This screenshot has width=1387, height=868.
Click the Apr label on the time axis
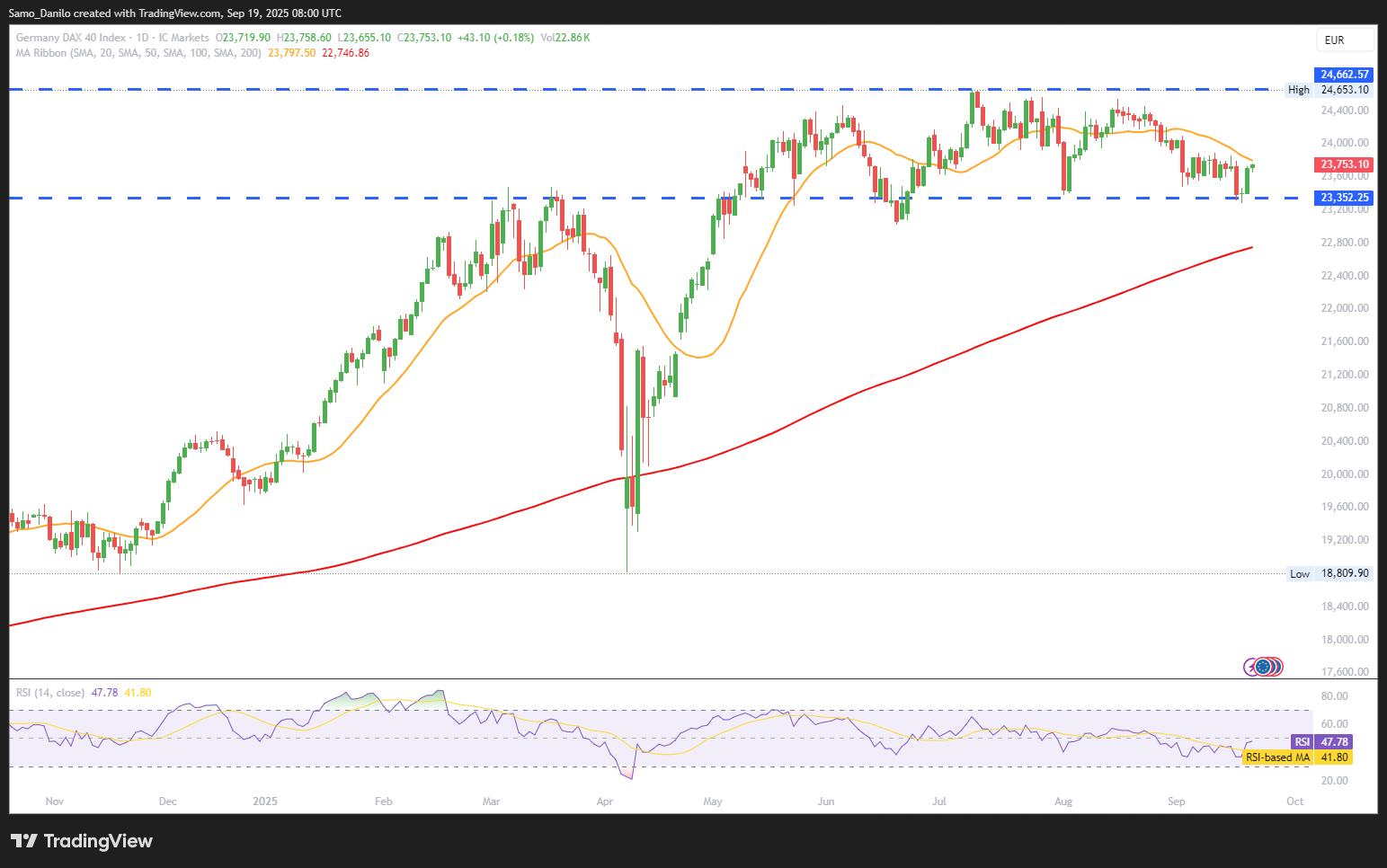(605, 802)
